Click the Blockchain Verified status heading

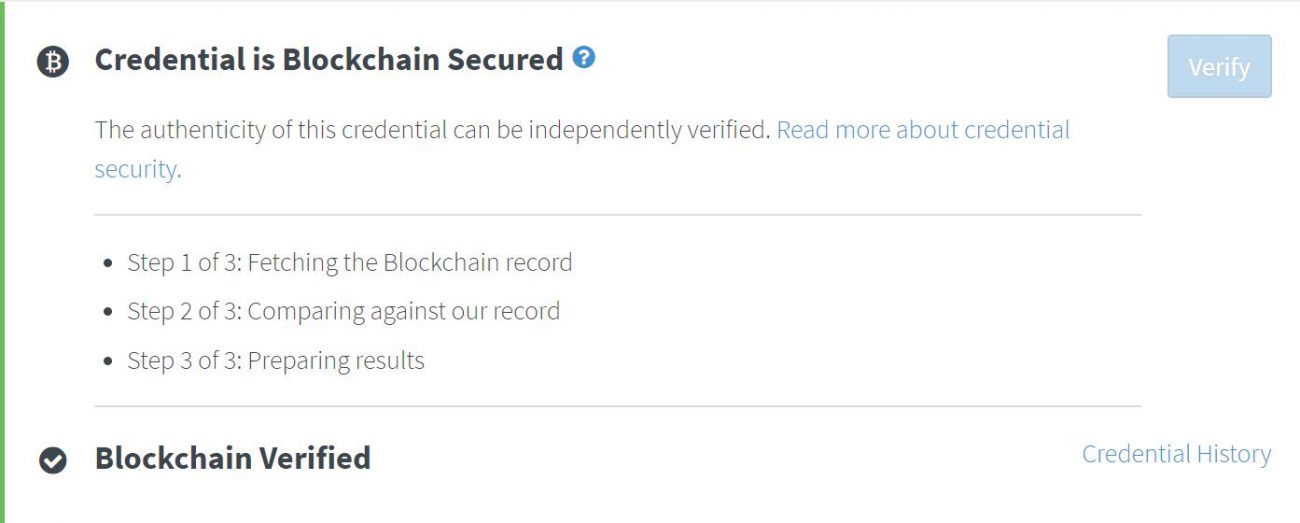(x=233, y=458)
